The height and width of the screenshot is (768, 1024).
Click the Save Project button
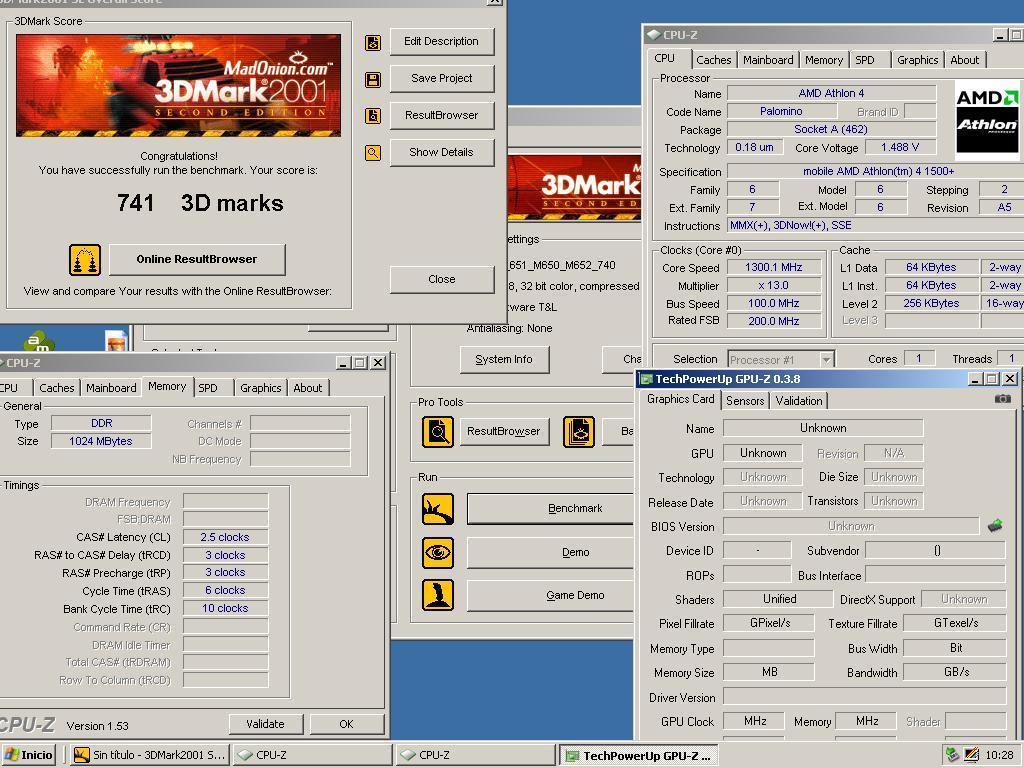point(441,78)
